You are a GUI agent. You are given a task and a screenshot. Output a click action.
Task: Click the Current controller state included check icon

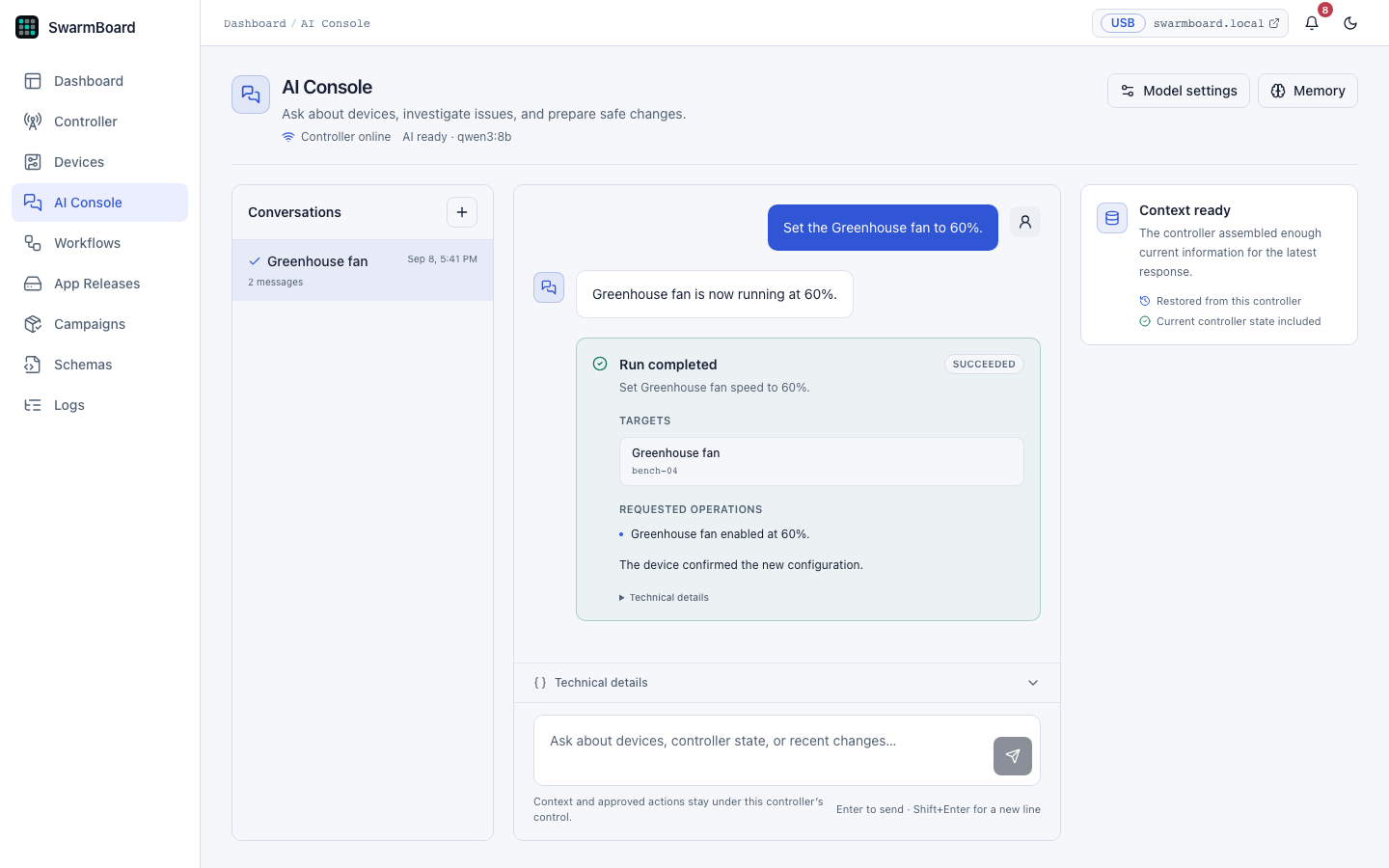(1145, 321)
